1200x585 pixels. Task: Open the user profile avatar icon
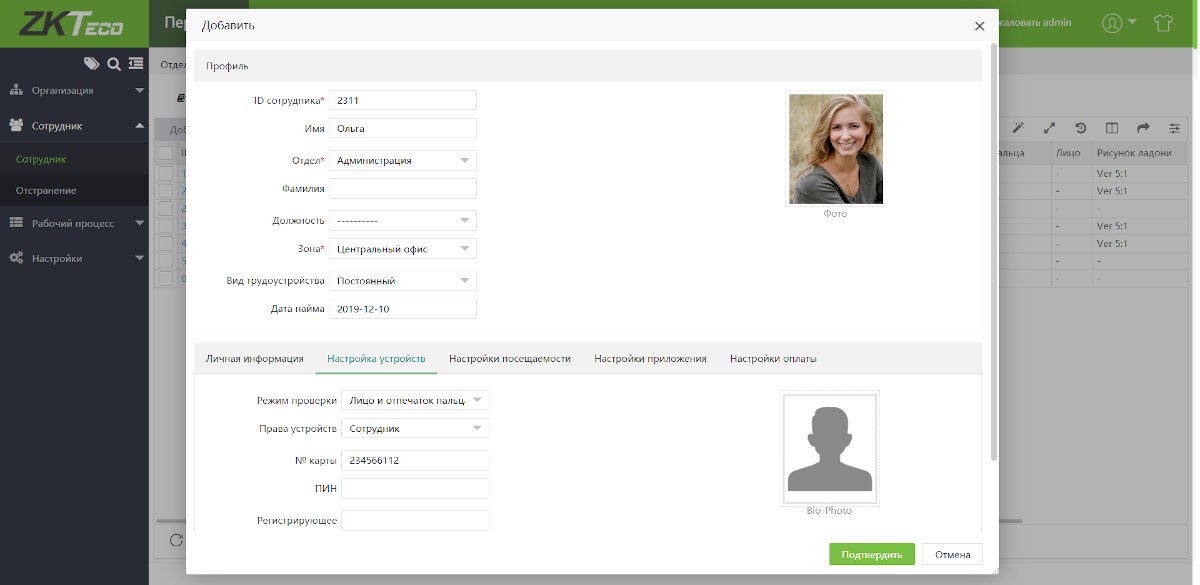(1112, 22)
